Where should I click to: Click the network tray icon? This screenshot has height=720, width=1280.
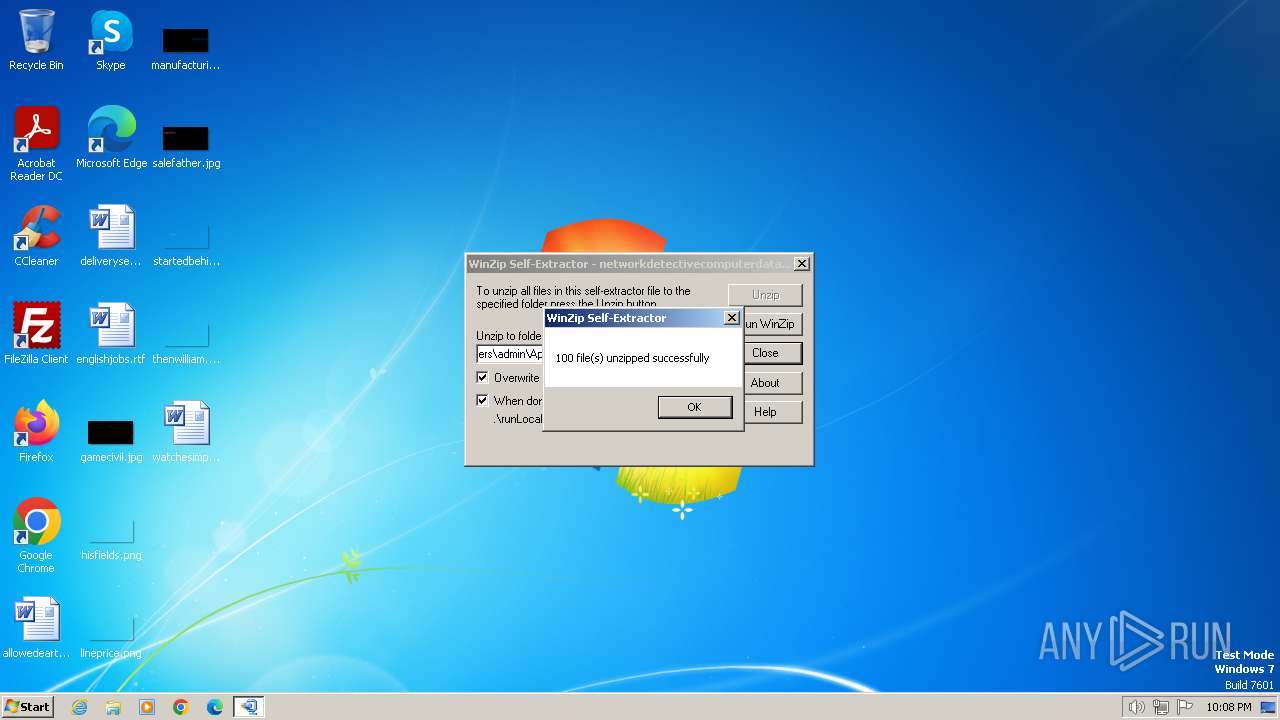point(1161,707)
